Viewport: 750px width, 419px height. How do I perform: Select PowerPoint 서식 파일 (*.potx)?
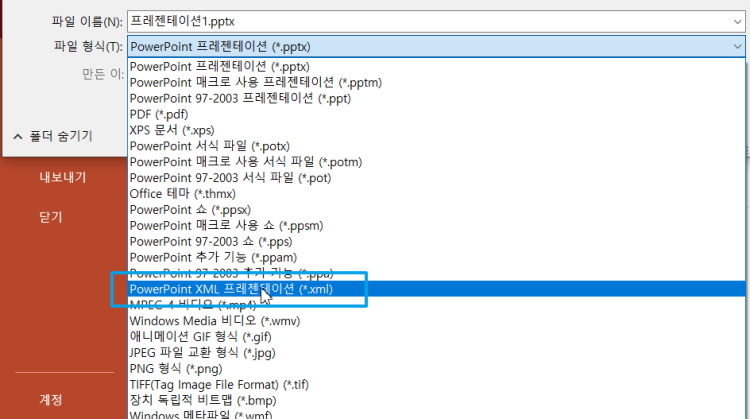(436, 146)
